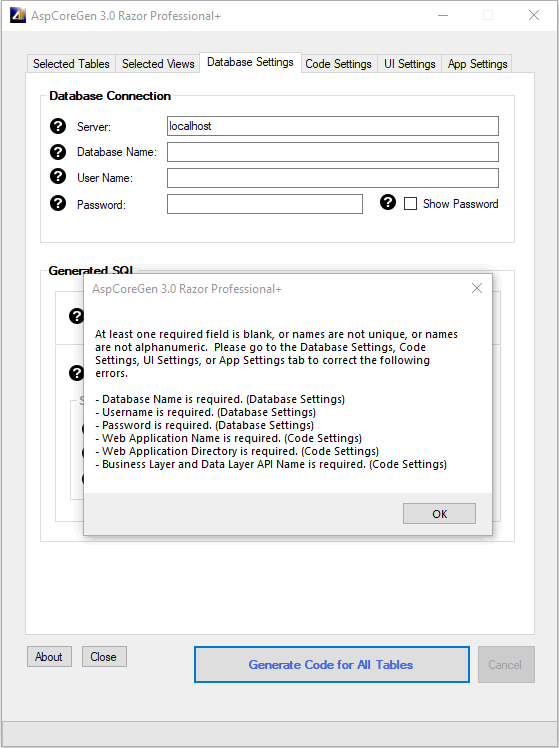Click Generate Code for All Tables
559x748 pixels.
(331, 665)
